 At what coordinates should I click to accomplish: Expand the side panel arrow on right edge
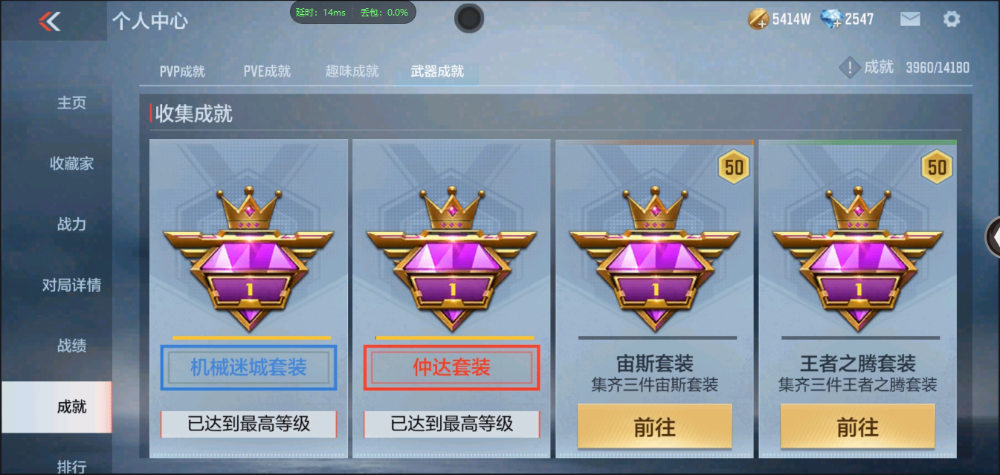click(994, 237)
